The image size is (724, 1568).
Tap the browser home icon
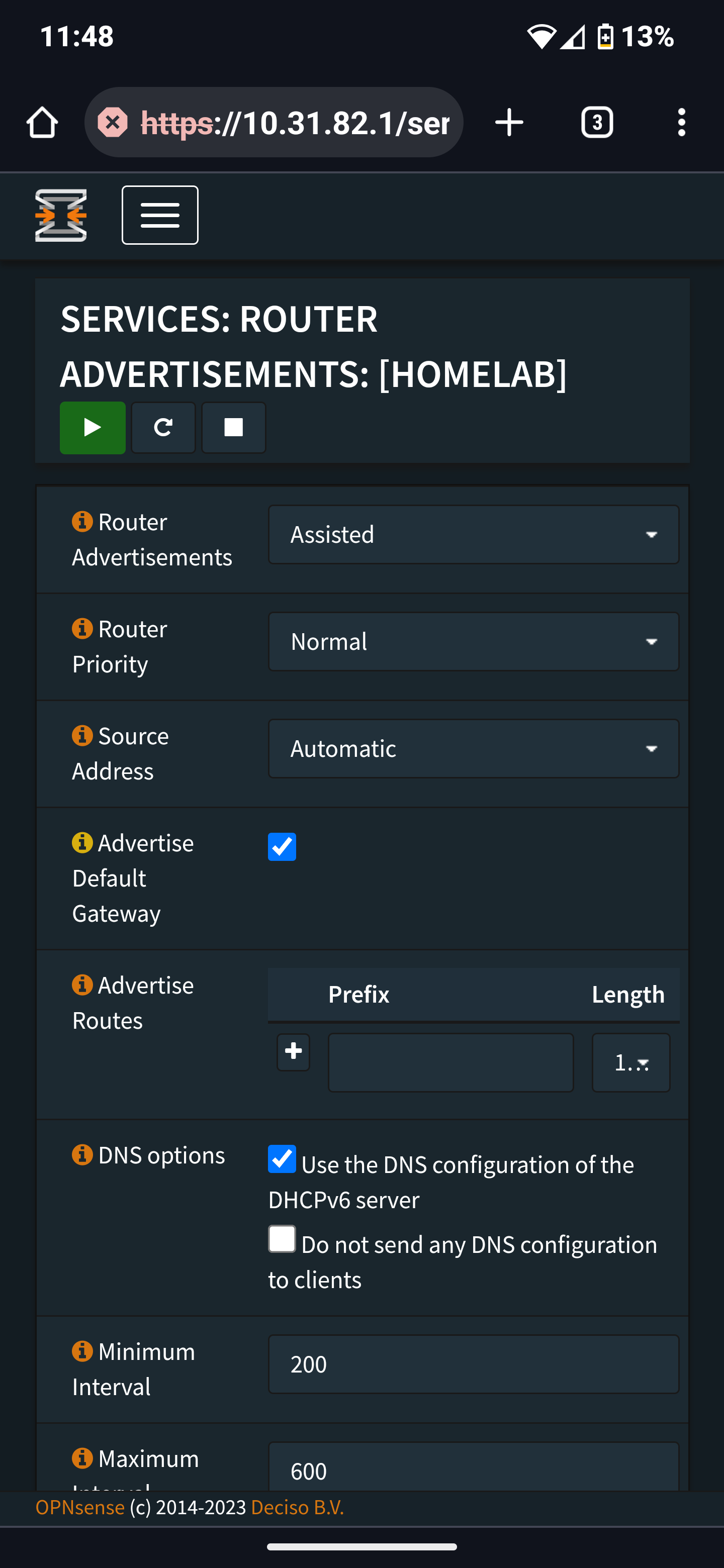42,122
